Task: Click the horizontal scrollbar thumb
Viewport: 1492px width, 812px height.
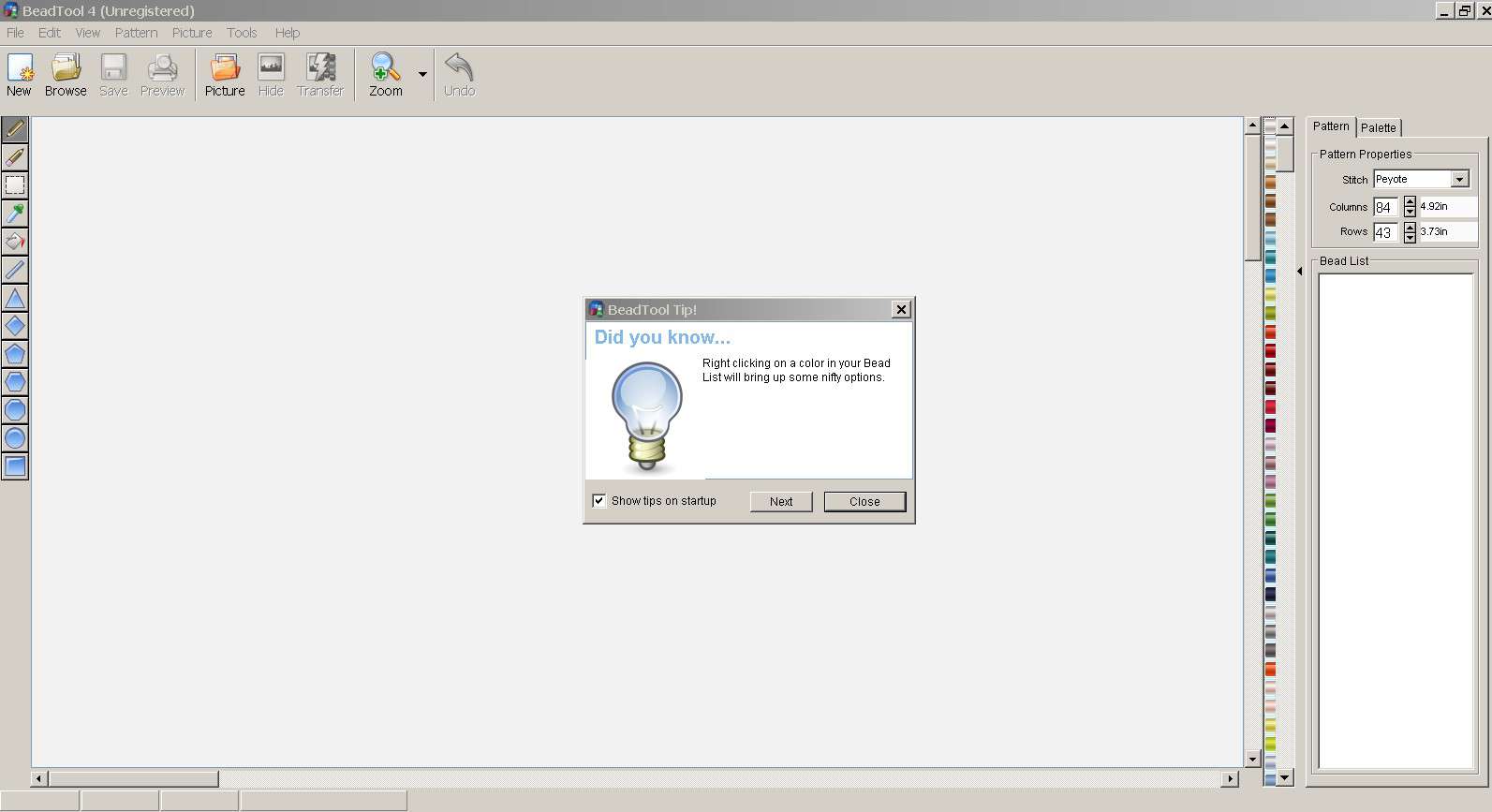Action: click(134, 778)
